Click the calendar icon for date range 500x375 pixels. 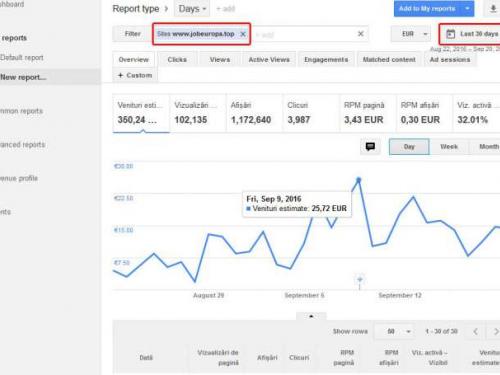(x=450, y=34)
